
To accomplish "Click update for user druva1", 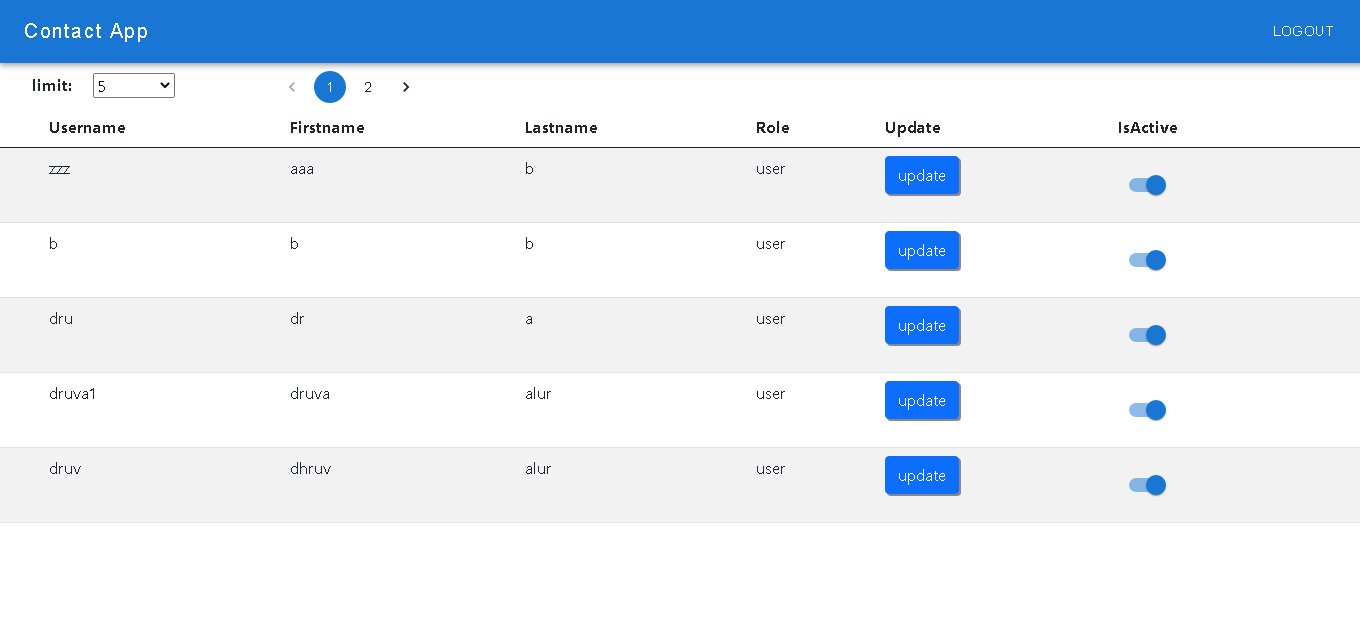I will click(x=922, y=400).
